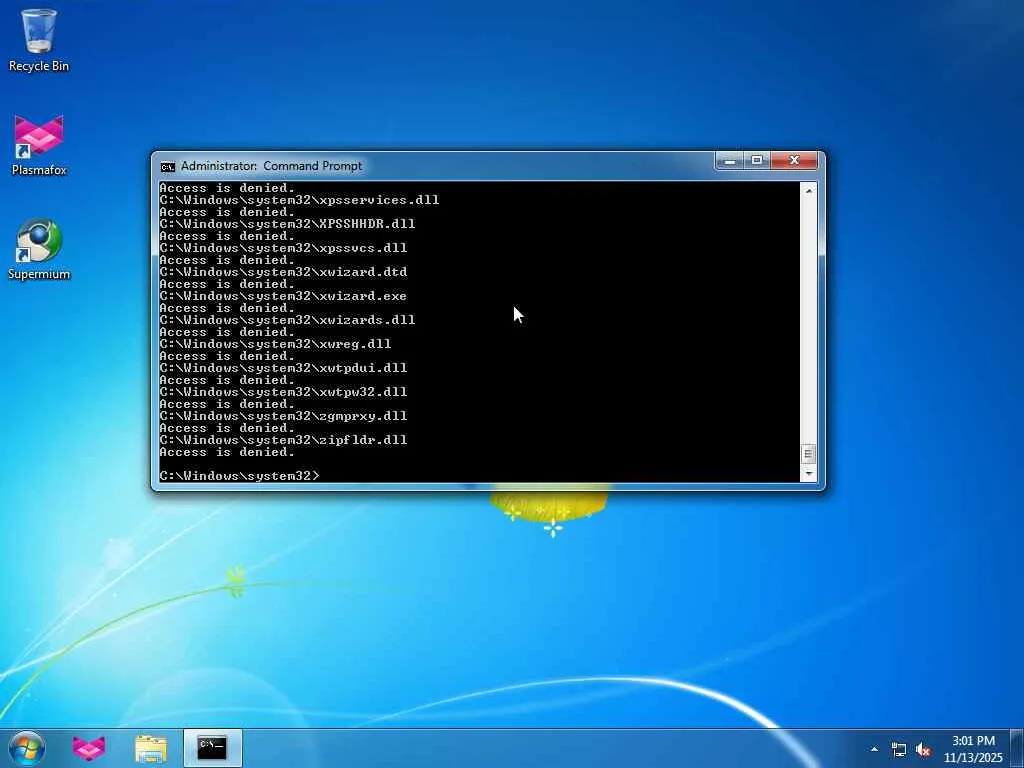Click the zipfldr.dll output line
This screenshot has width=1024, height=768.
pos(283,440)
